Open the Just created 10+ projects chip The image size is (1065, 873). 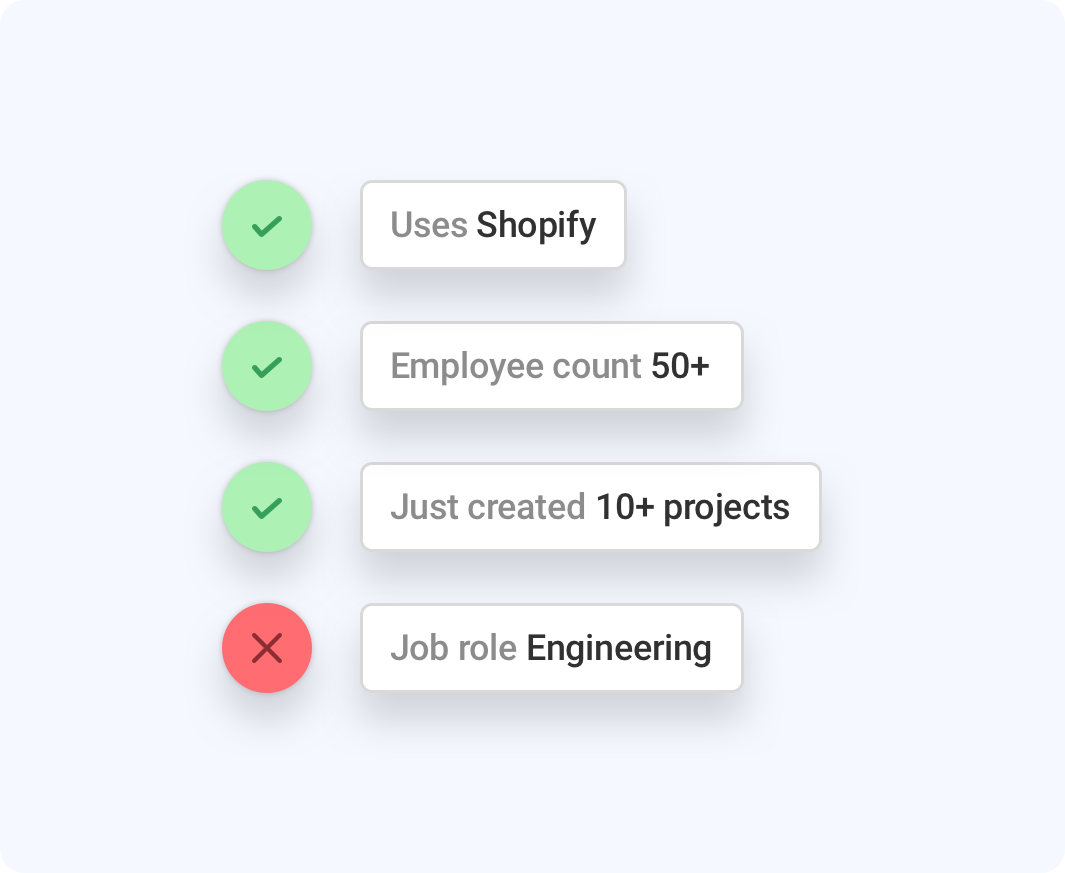[590, 507]
